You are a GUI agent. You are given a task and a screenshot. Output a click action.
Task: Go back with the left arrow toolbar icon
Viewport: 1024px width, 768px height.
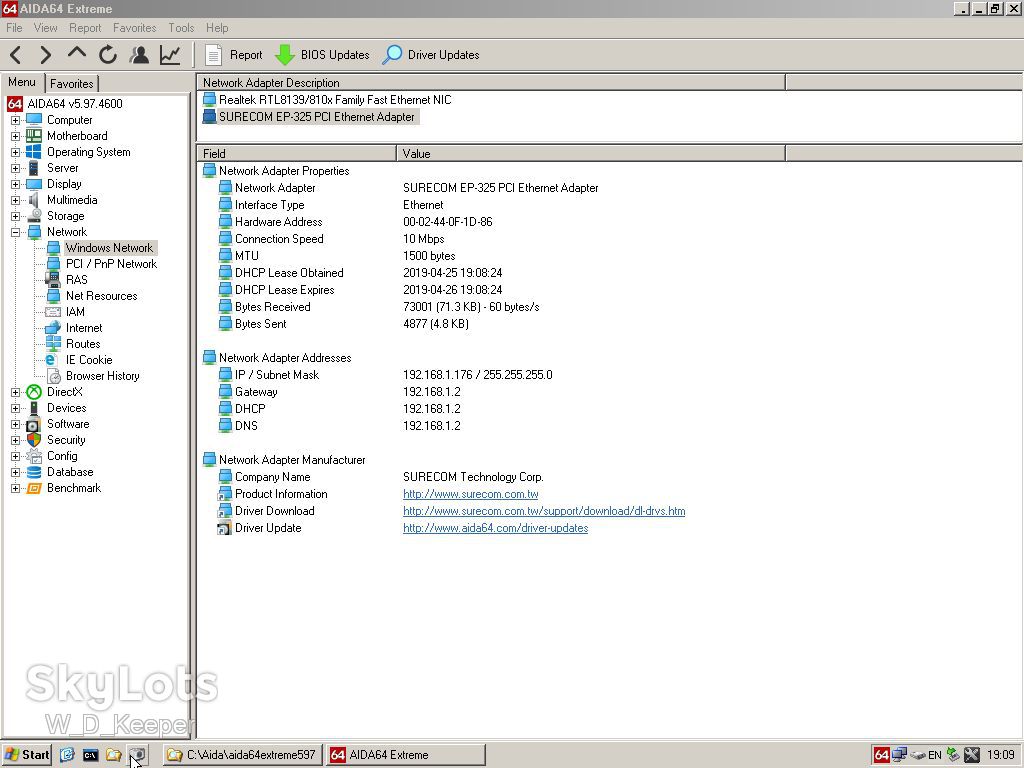point(16,55)
